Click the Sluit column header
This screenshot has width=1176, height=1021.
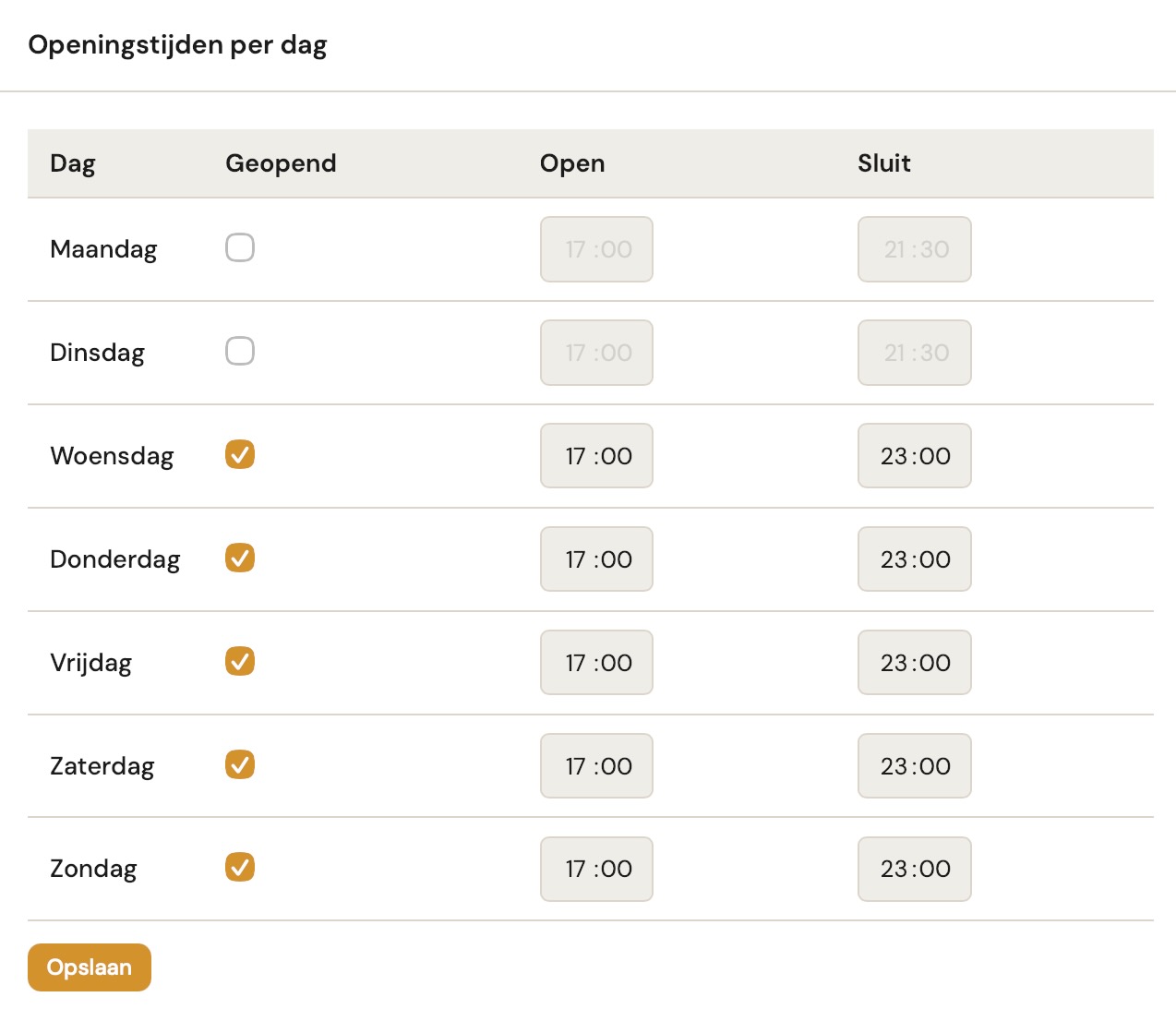[x=882, y=163]
